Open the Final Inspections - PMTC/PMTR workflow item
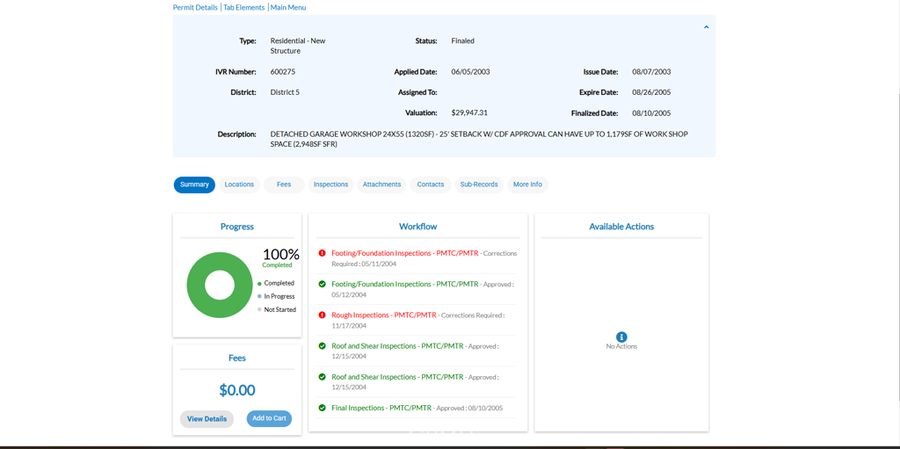The height and width of the screenshot is (449, 900). pos(381,408)
